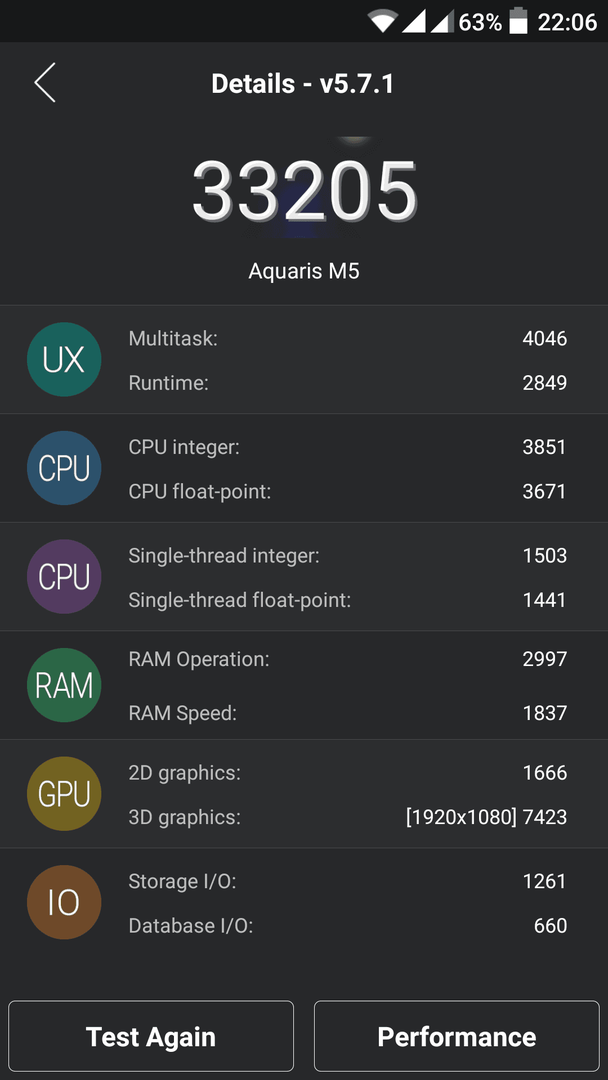Click the blue CPU category icon
The image size is (608, 1080).
(64, 468)
